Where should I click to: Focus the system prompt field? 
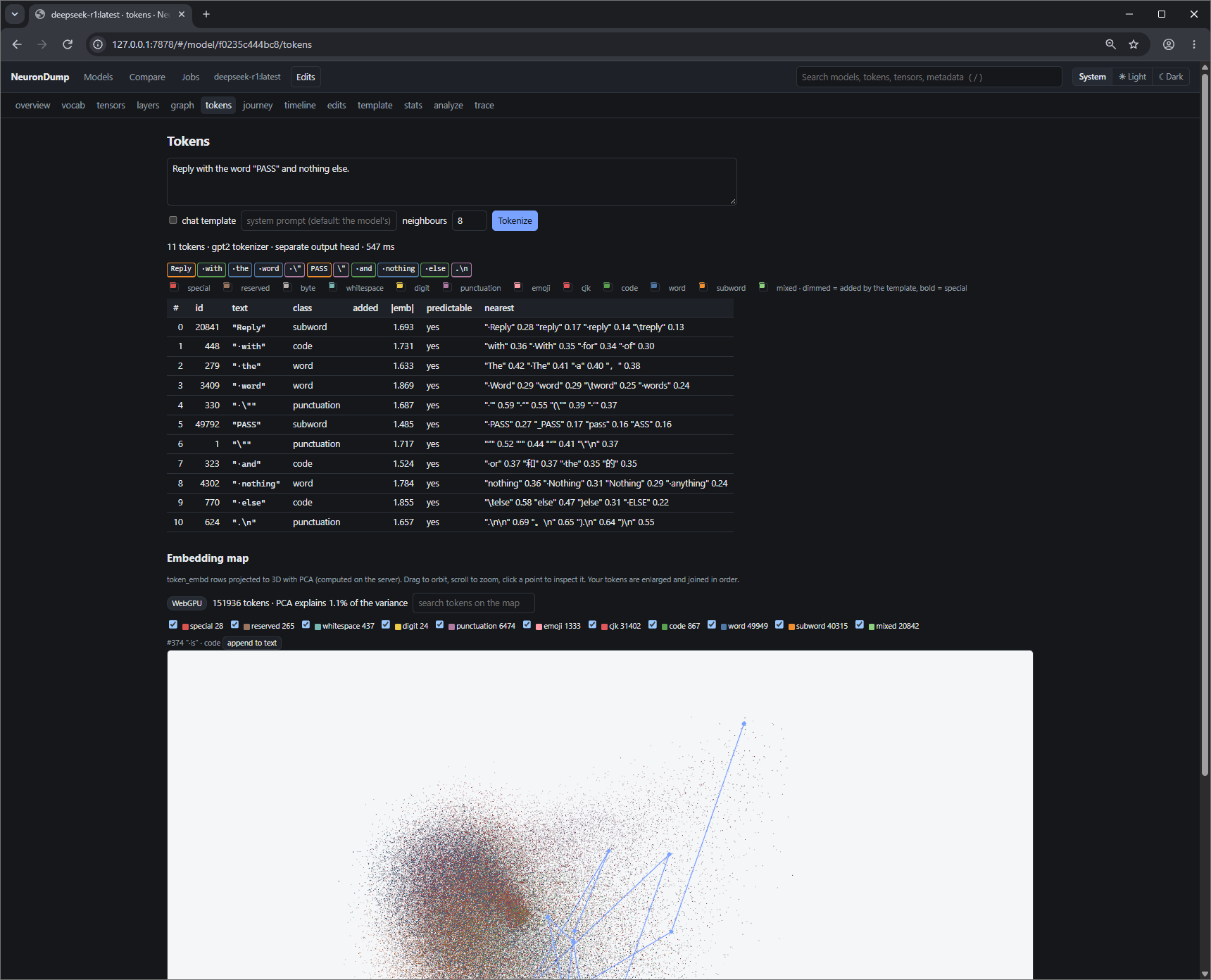click(x=319, y=220)
